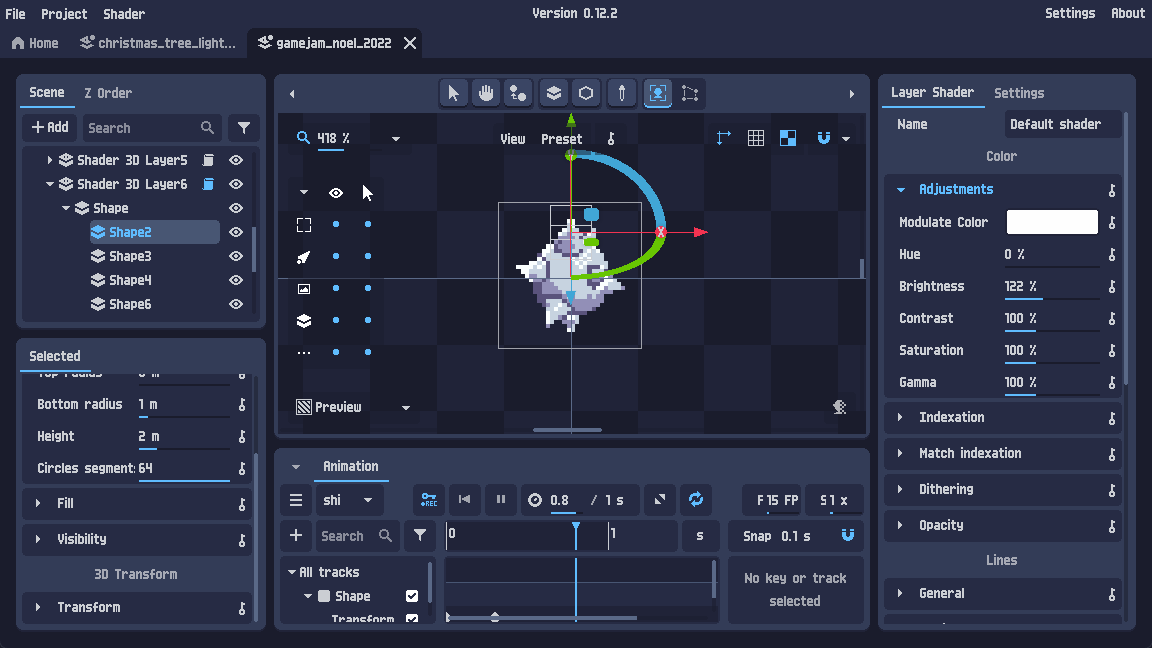Viewport: 1152px width, 648px height.
Task: Expand the Indexation section
Action: 901,417
